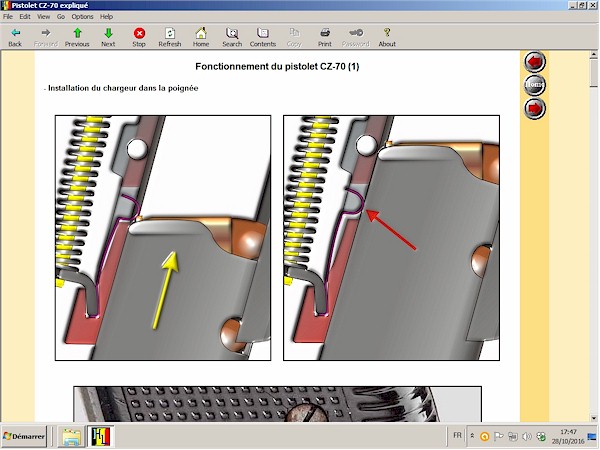Click the vertical scrollbar down arrow
This screenshot has width=600, height=450.
click(593, 417)
